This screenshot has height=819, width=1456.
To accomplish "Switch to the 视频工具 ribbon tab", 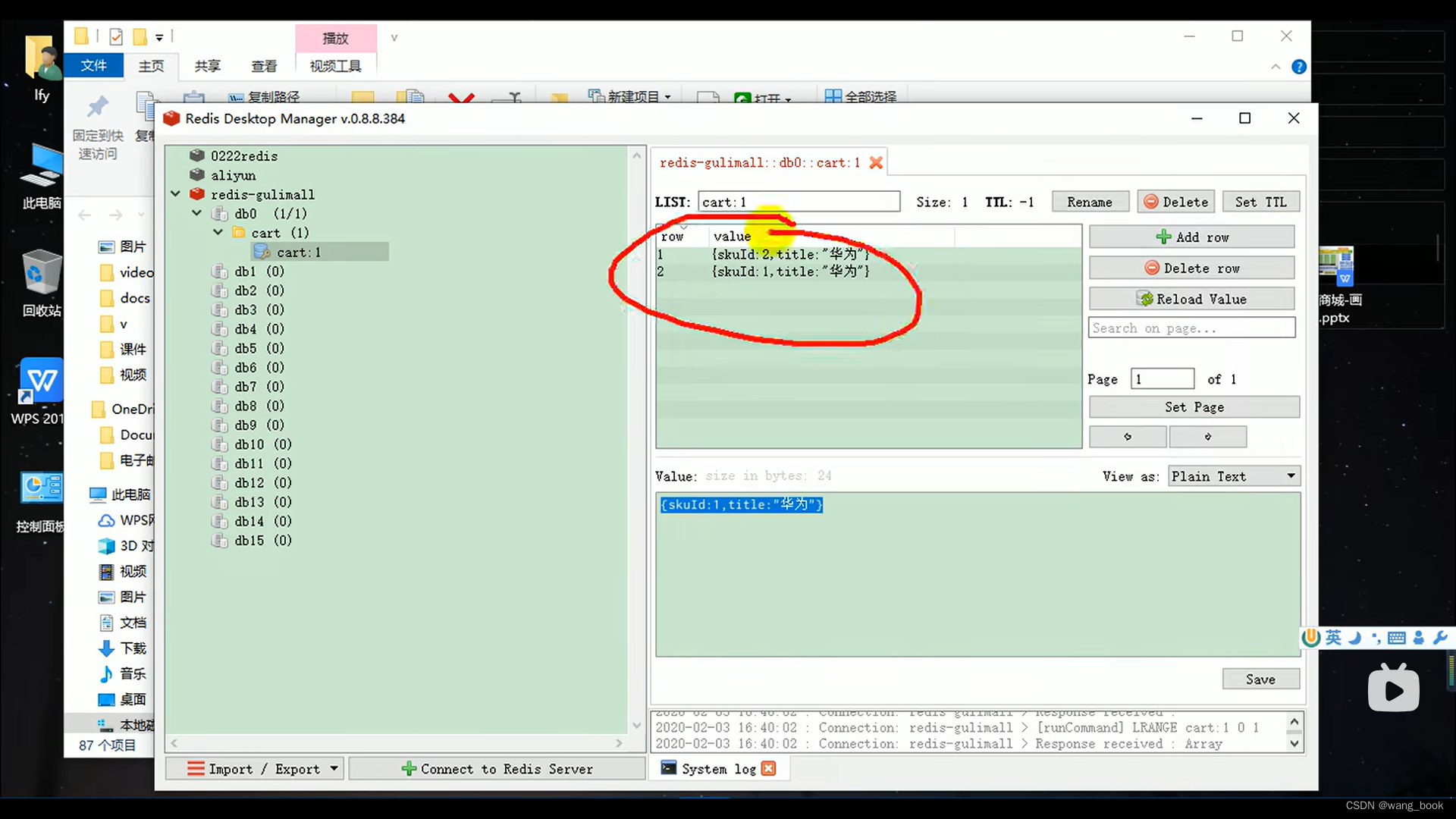I will 335,66.
